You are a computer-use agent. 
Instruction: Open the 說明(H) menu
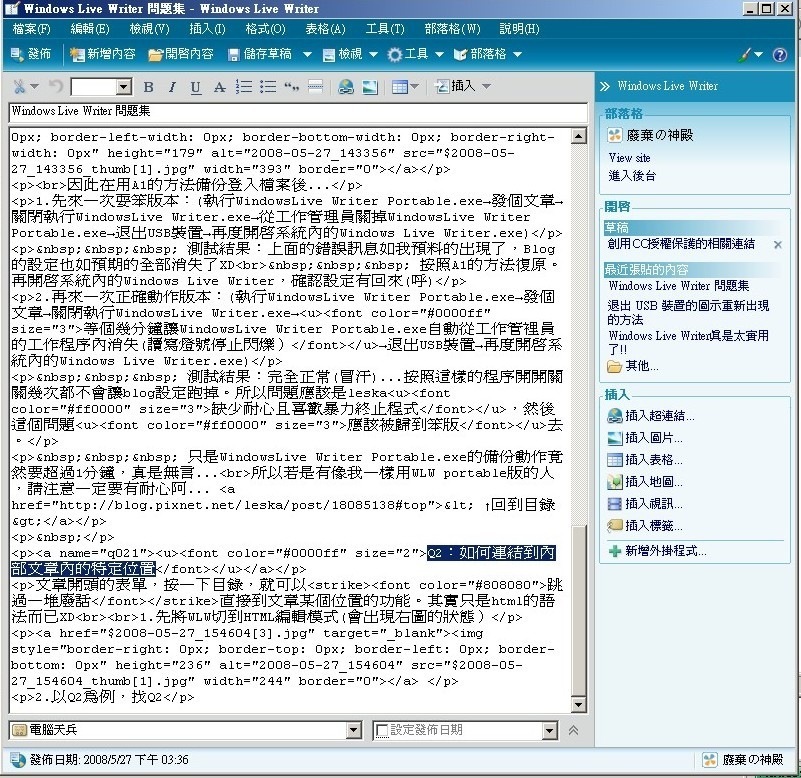[519, 29]
